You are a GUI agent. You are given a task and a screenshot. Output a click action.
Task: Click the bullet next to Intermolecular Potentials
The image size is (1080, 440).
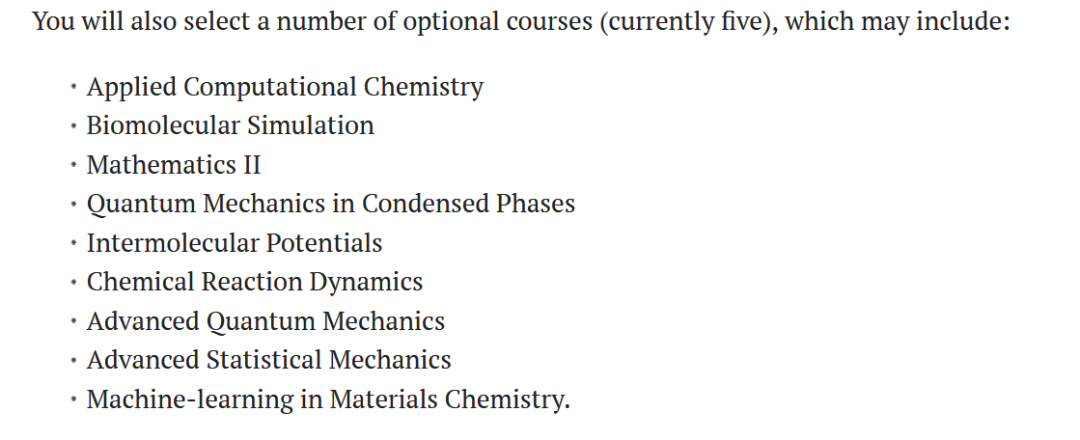(x=72, y=244)
